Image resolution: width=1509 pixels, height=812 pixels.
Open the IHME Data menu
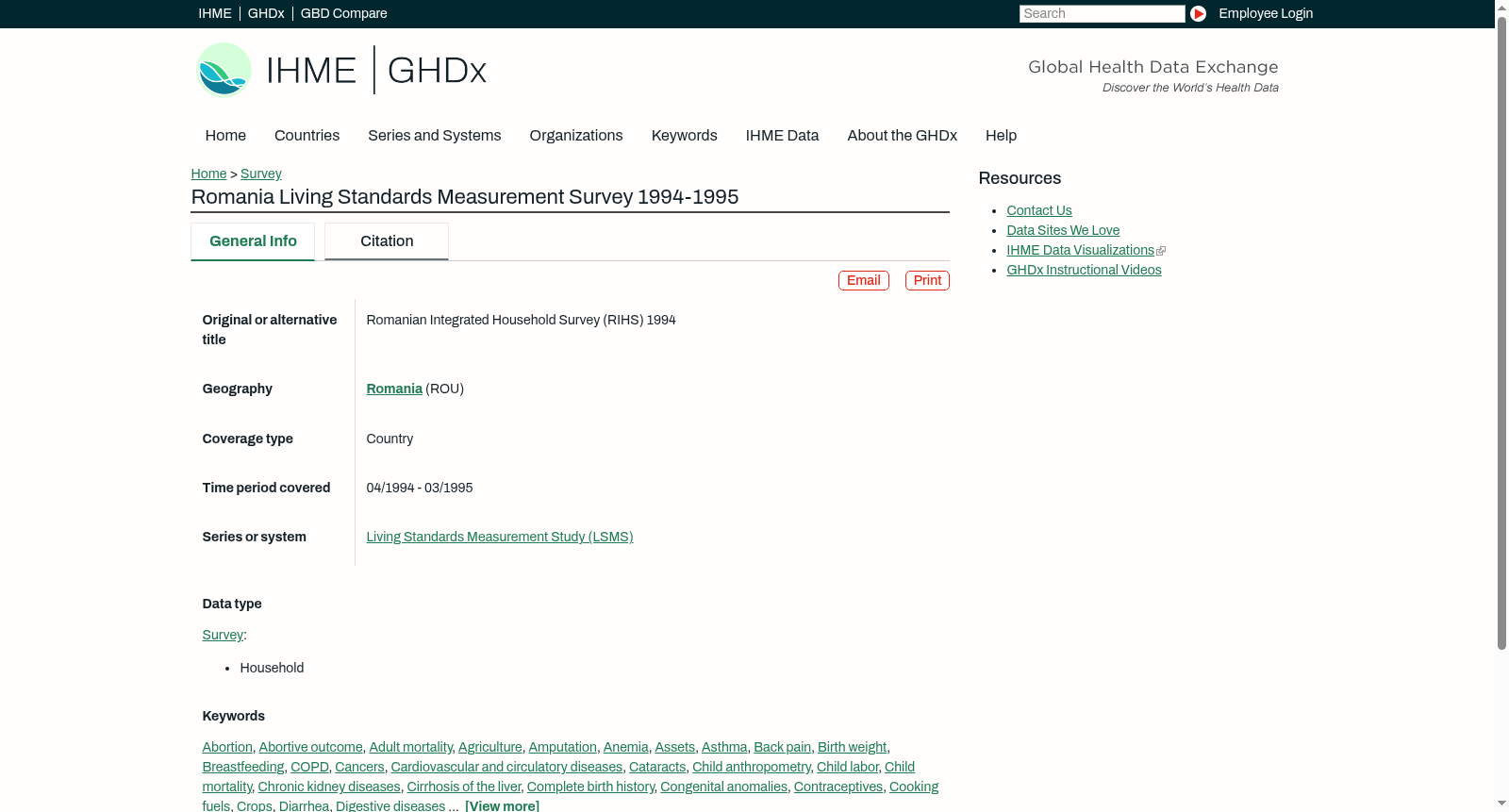pos(782,136)
